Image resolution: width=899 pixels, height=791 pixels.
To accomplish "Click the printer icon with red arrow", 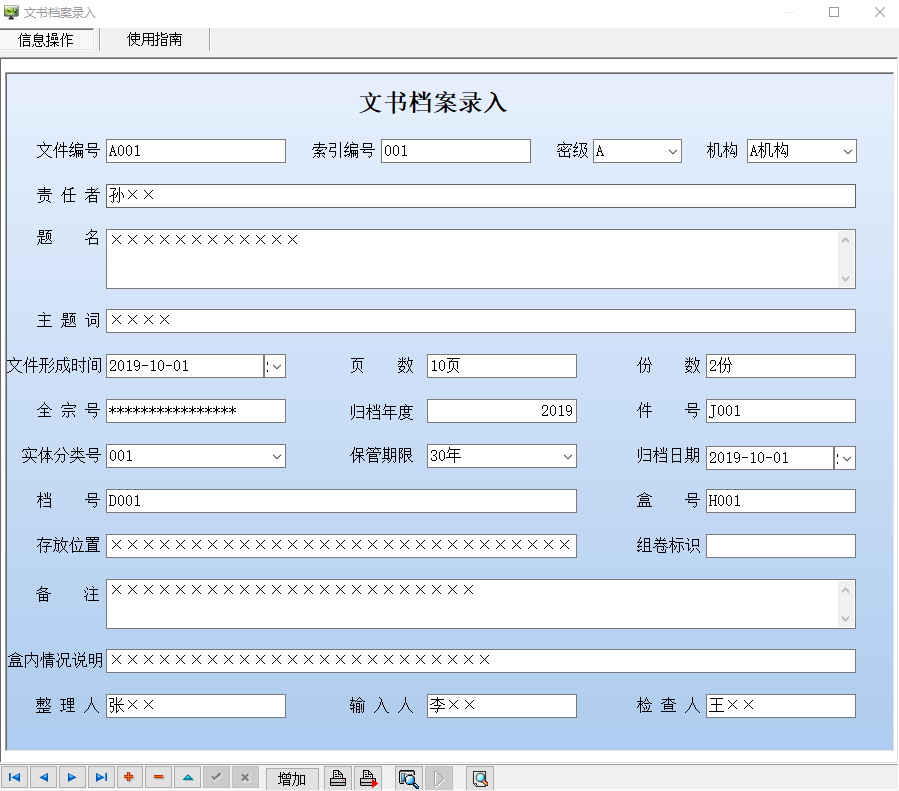I will 368,778.
